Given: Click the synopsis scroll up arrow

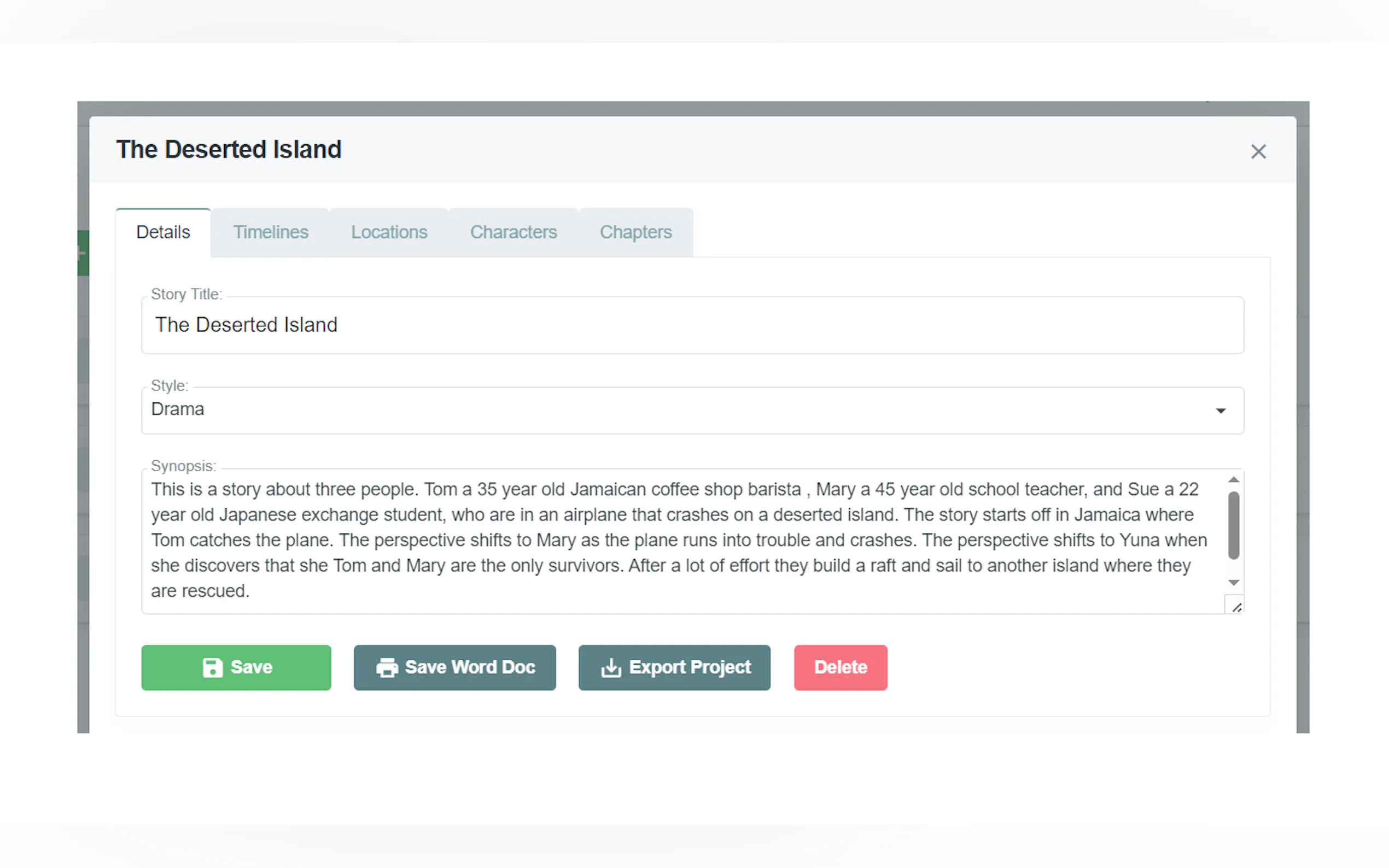Looking at the screenshot, I should (1233, 479).
